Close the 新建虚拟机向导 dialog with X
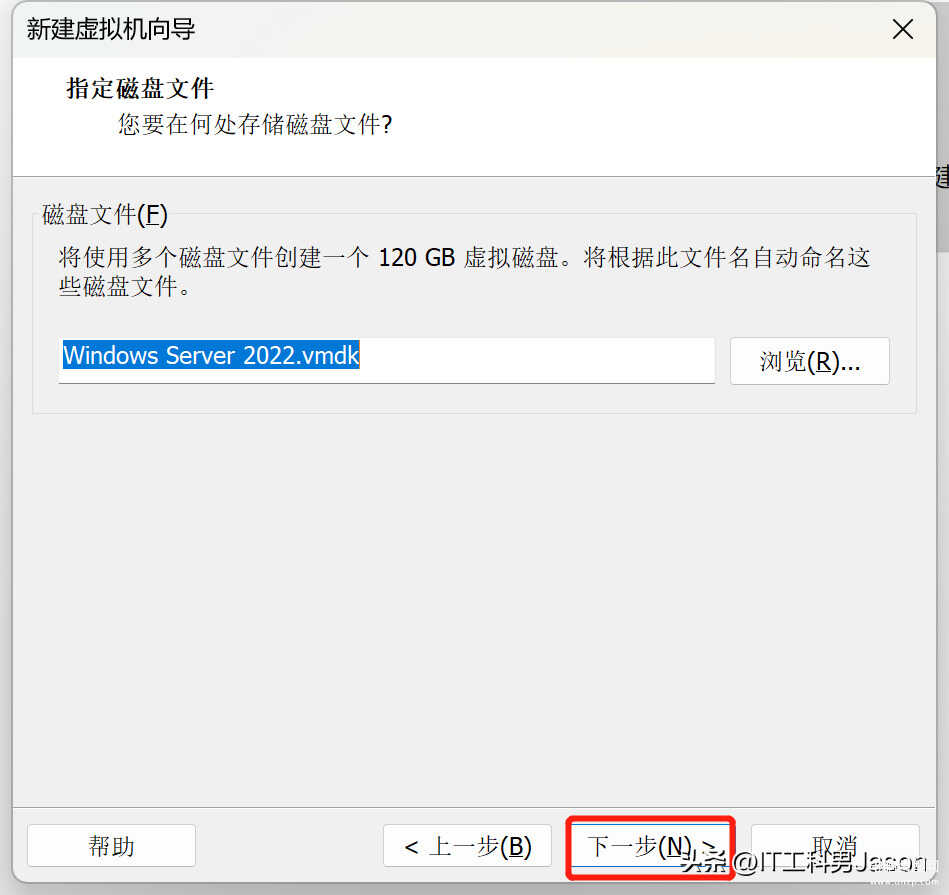 point(902,29)
